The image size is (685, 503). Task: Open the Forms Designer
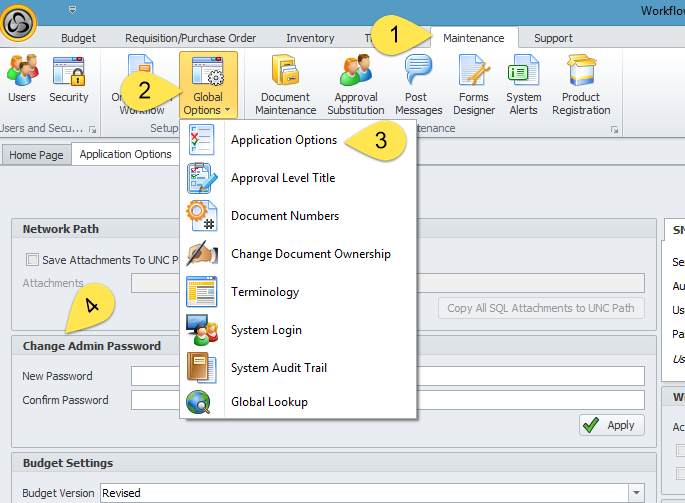point(473,84)
